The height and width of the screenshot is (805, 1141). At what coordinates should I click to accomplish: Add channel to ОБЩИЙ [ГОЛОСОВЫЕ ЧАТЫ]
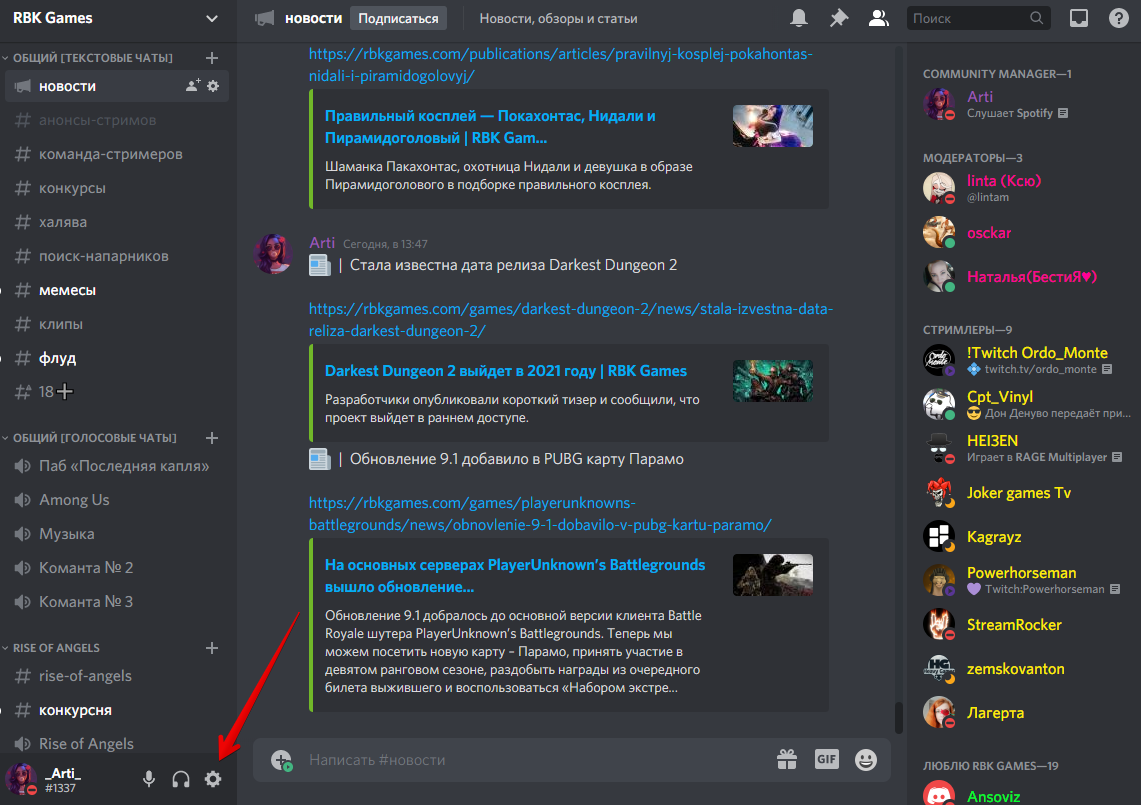[212, 437]
